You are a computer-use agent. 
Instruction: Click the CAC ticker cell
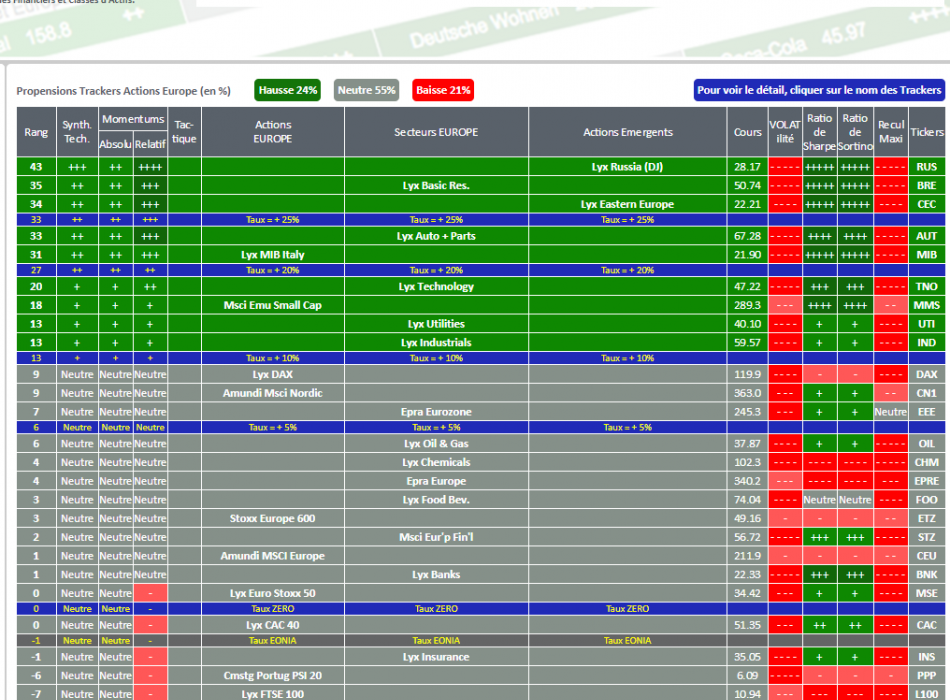click(927, 625)
